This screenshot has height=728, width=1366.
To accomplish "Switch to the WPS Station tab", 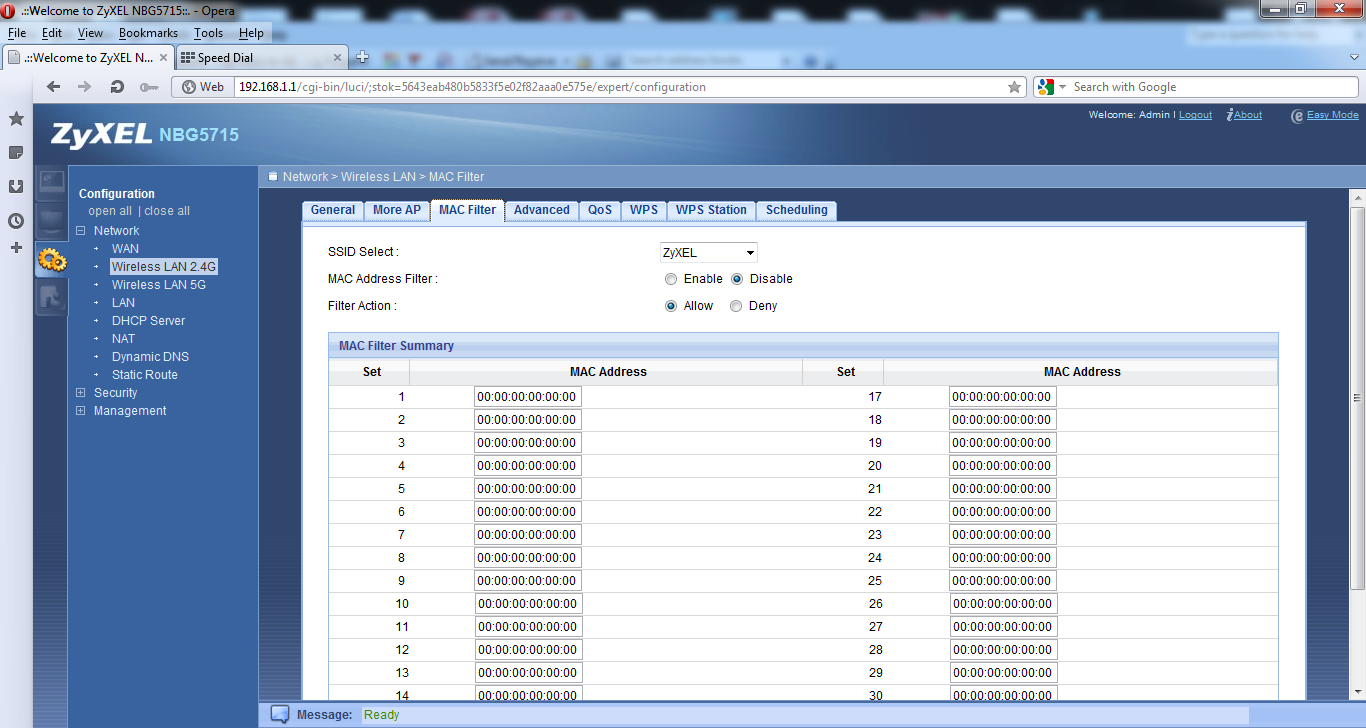I will coord(711,210).
